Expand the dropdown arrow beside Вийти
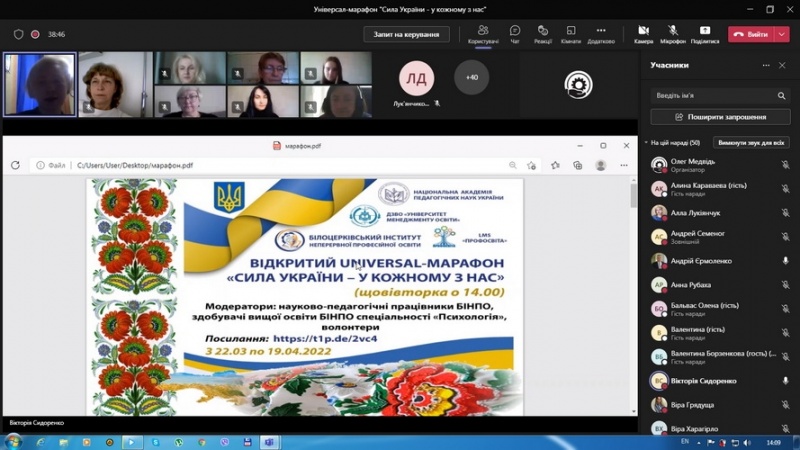Viewport: 800px width, 450px height. 782,34
